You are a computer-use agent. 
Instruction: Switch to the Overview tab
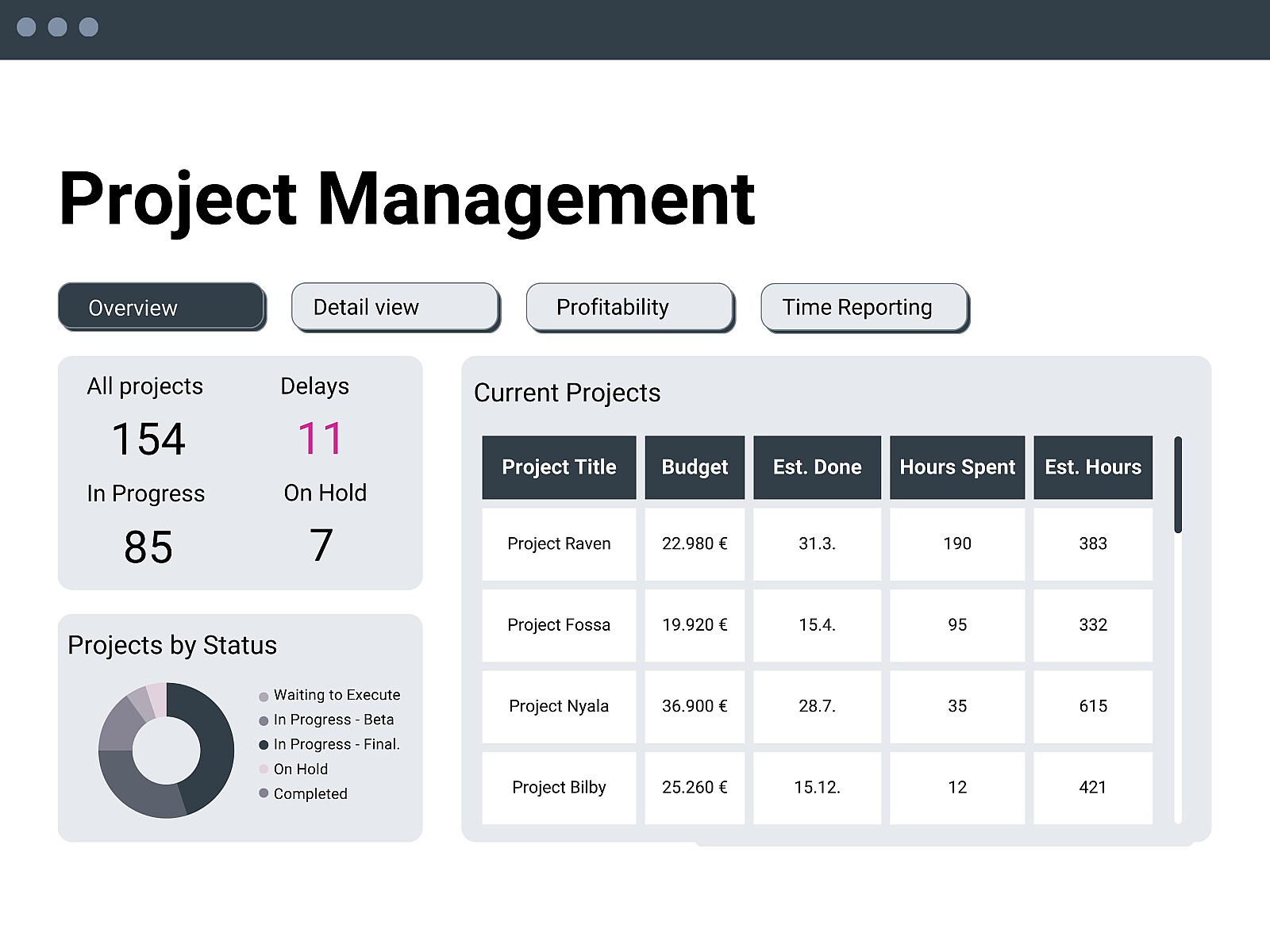(x=160, y=307)
